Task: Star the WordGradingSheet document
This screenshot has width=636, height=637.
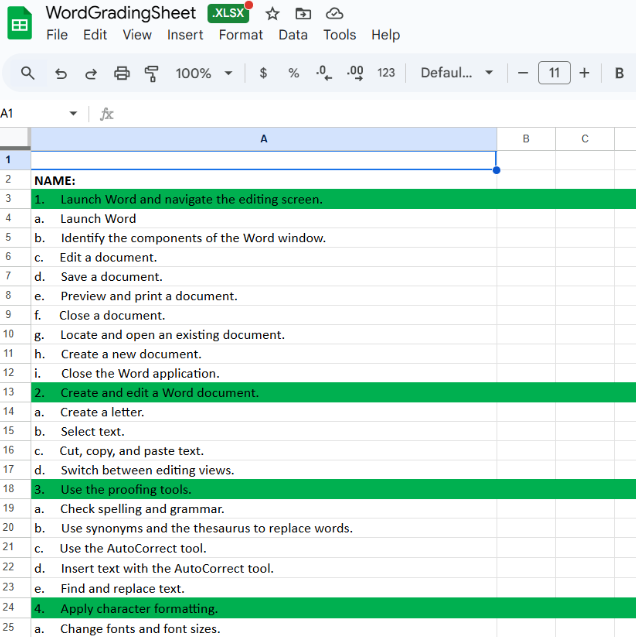Action: click(x=272, y=14)
